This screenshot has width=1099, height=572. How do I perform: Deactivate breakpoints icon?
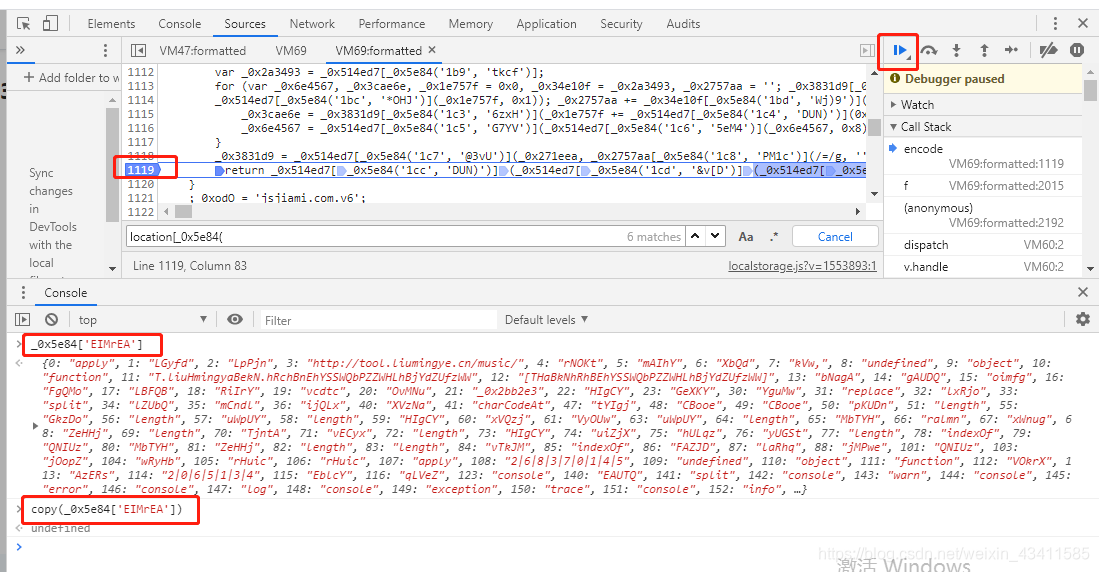(x=1049, y=50)
